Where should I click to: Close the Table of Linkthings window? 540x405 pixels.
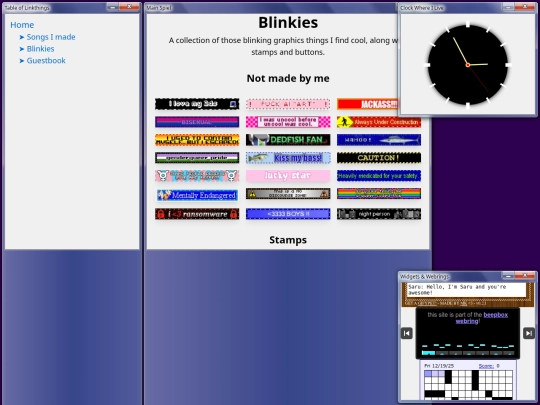129,7
